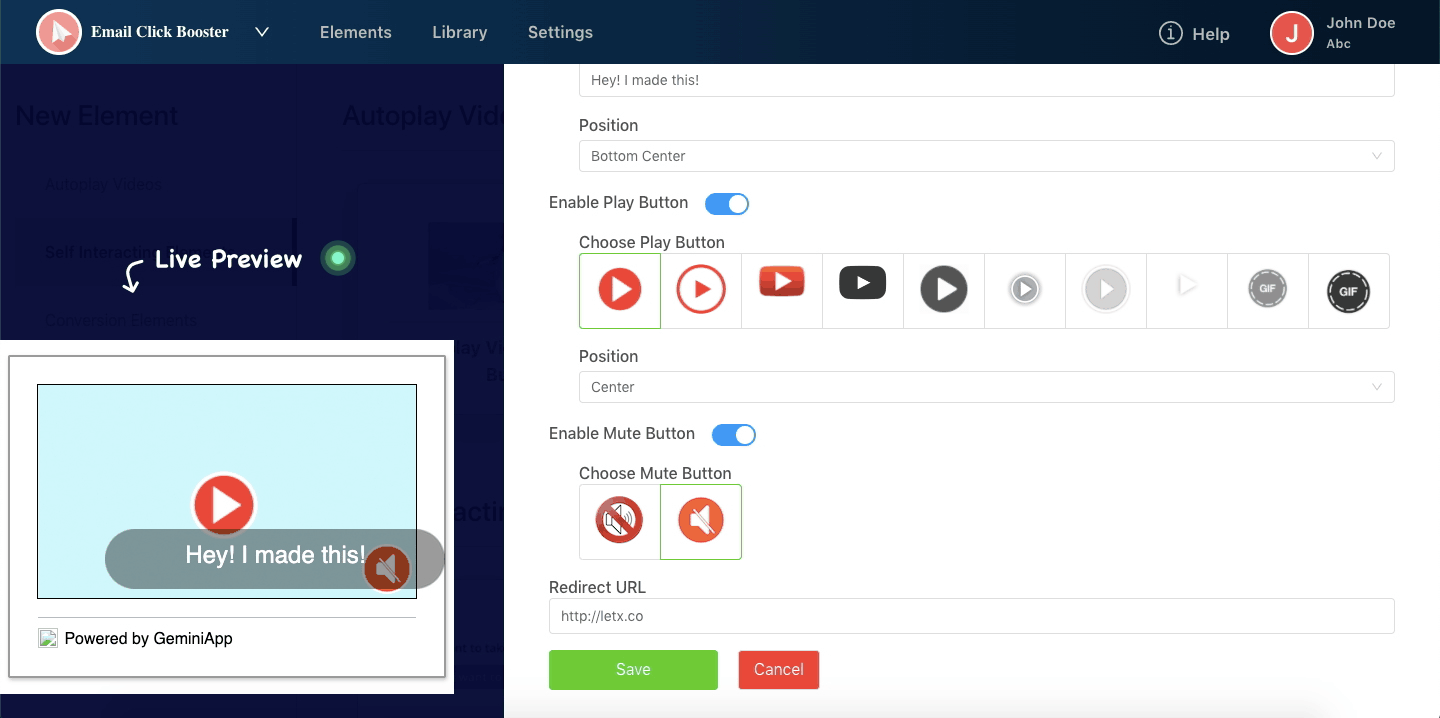The width and height of the screenshot is (1440, 718).
Task: Go to the Library menu
Action: coord(460,32)
